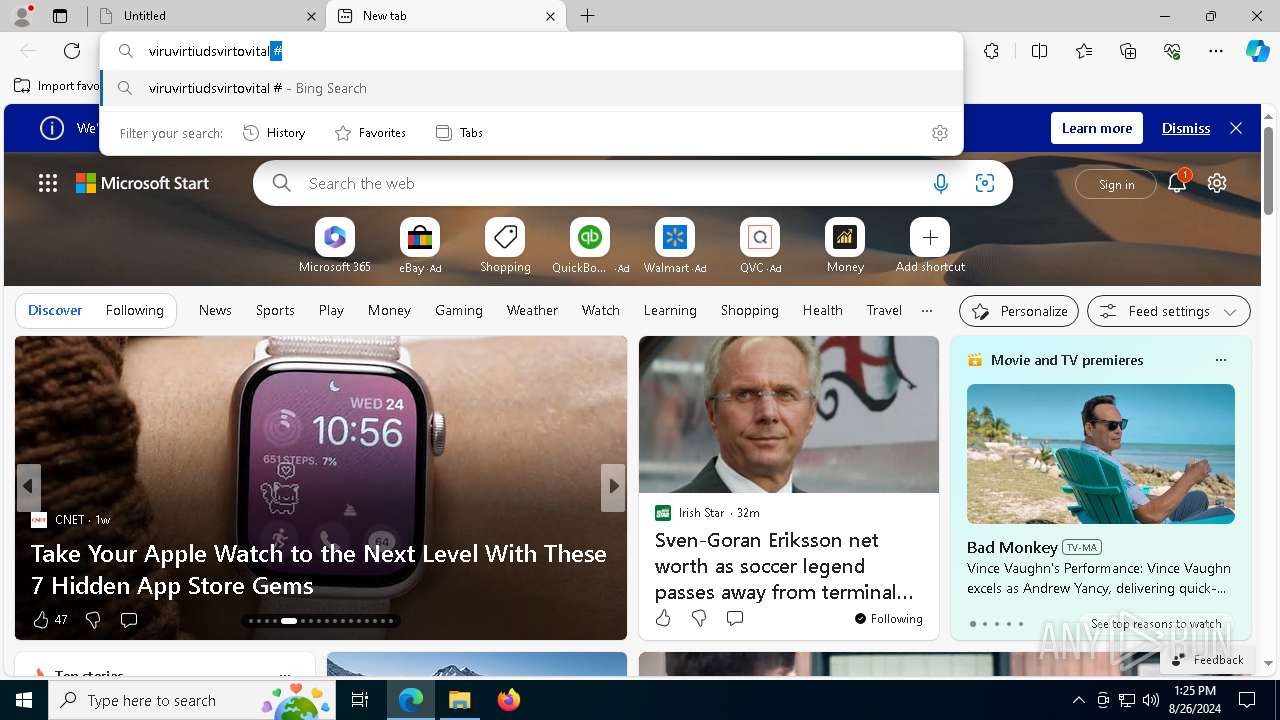Image resolution: width=1280 pixels, height=720 pixels.
Task: Open the Money shortcut
Action: point(845,246)
